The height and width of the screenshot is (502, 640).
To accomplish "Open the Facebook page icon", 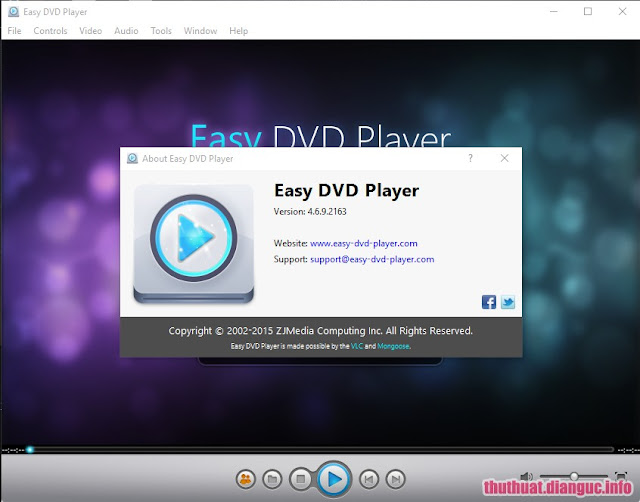I will tap(489, 302).
